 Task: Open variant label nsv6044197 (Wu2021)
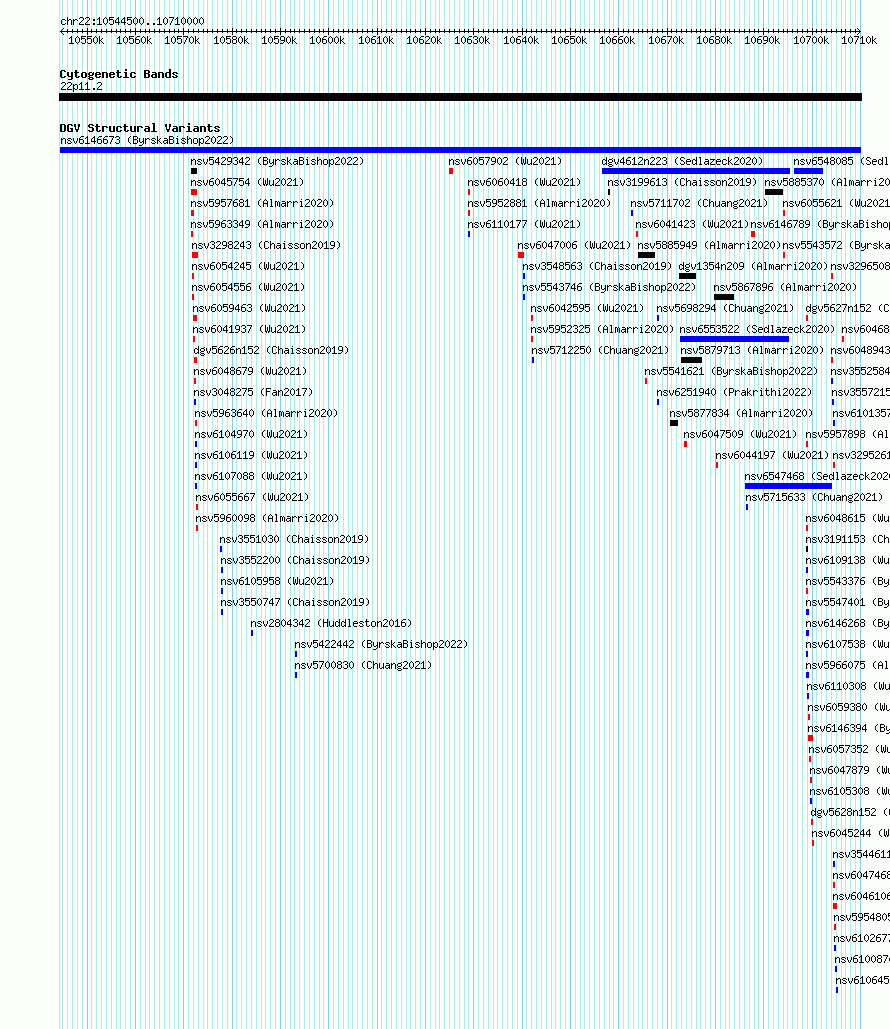point(773,455)
